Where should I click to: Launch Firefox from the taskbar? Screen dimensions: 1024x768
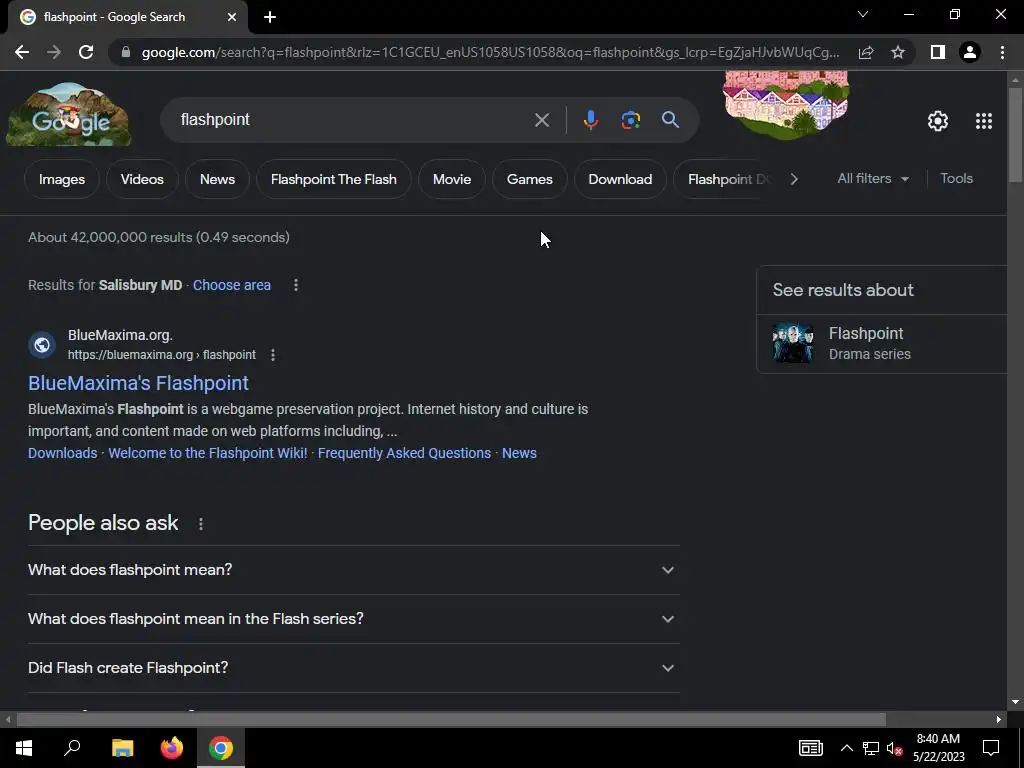point(172,748)
